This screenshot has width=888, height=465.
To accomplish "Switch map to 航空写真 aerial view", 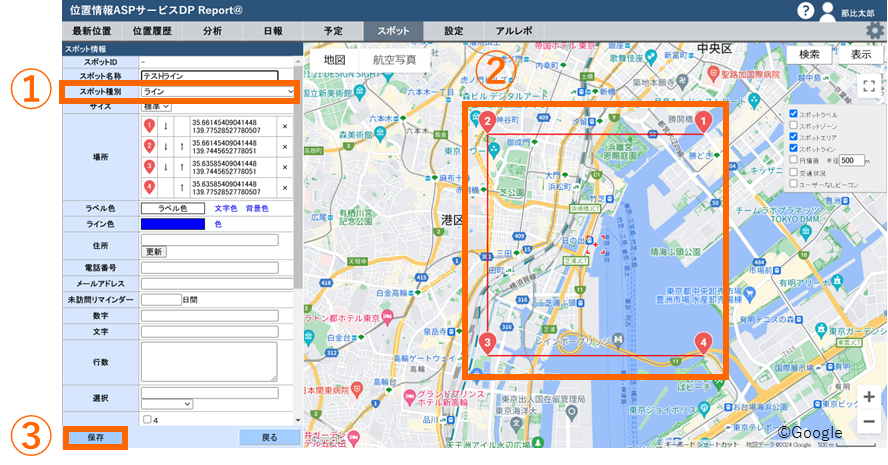I will coord(395,59).
